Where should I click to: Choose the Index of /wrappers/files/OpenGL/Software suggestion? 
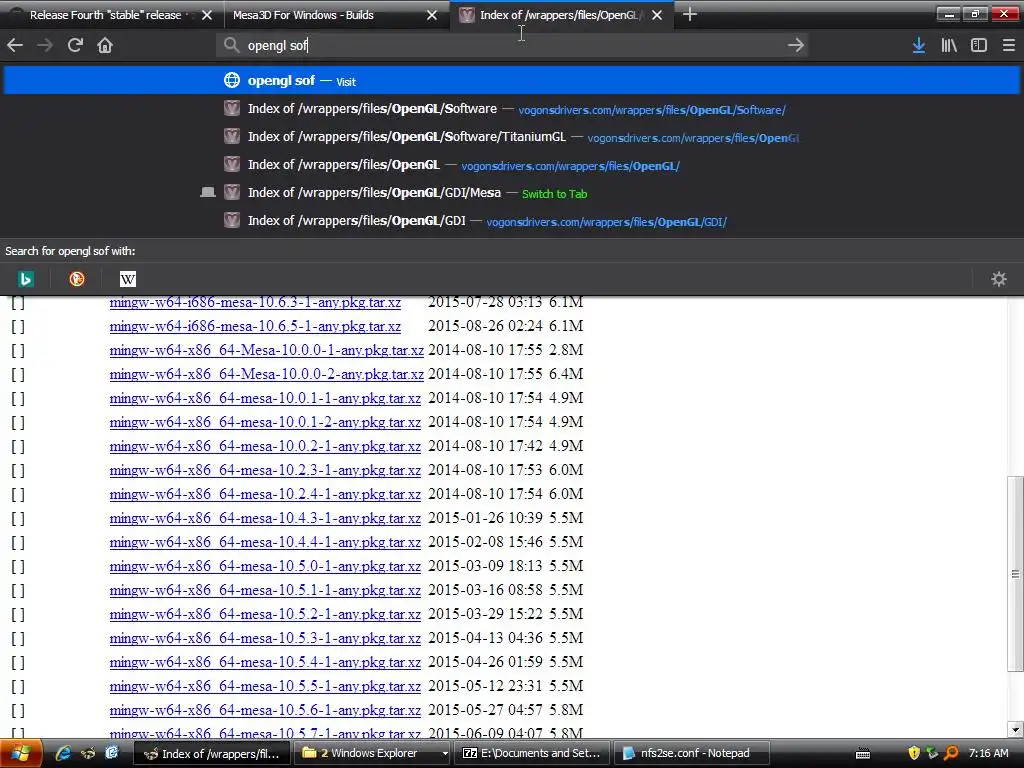tap(512, 109)
